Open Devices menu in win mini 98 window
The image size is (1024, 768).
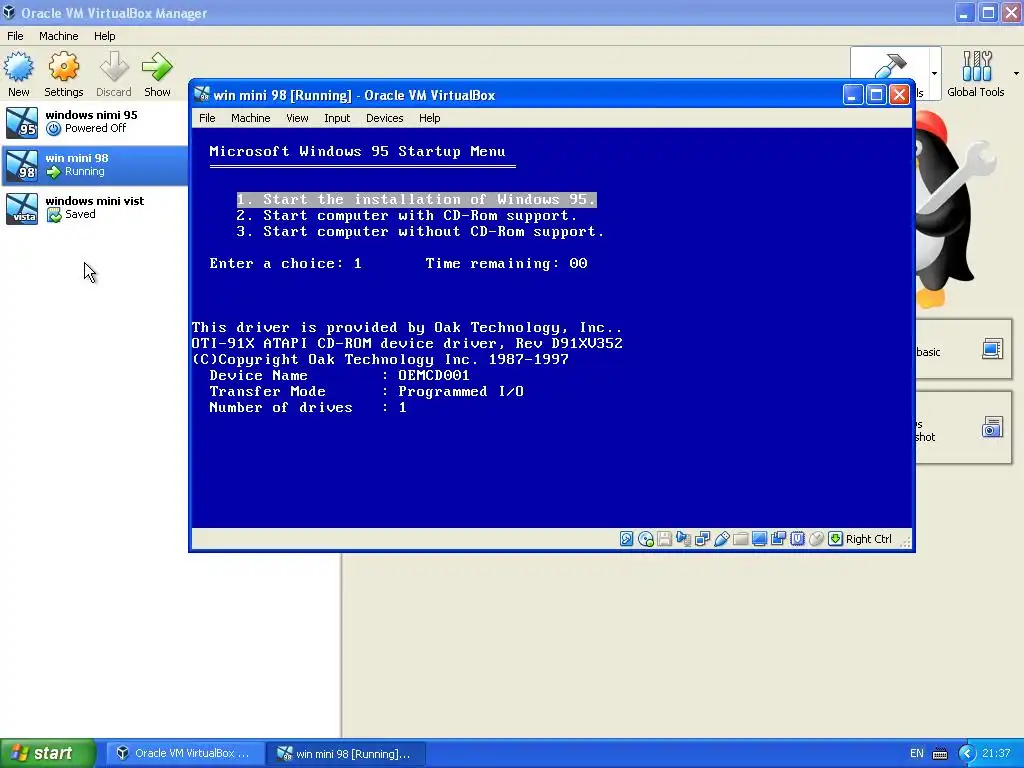tap(385, 118)
